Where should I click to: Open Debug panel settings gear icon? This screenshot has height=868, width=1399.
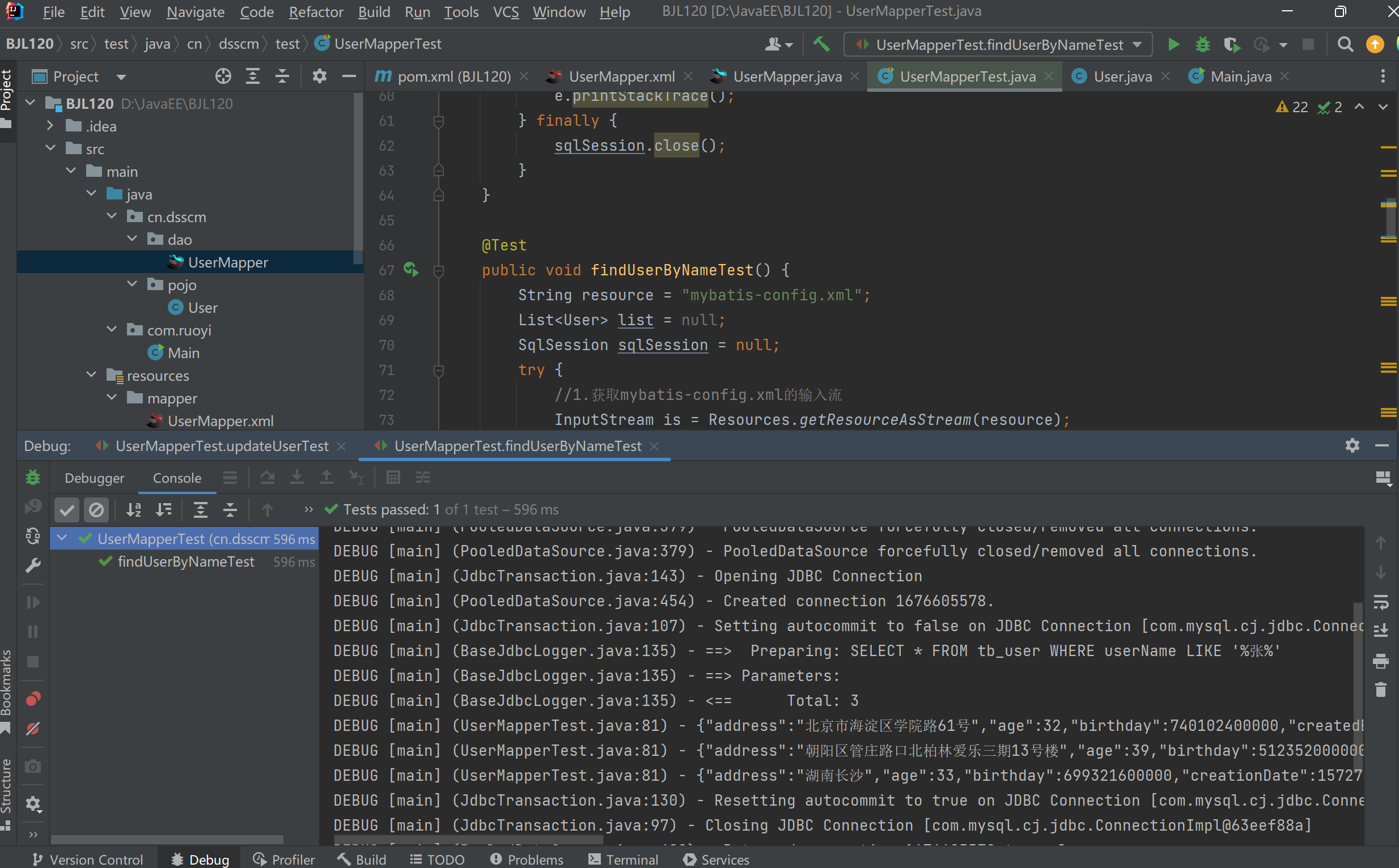pos(1352,445)
